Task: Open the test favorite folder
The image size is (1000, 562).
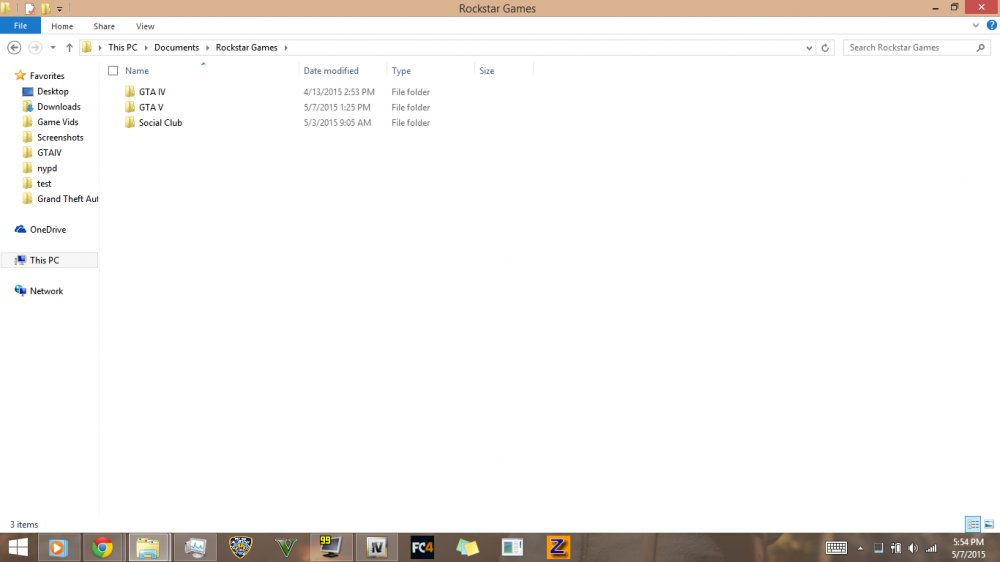Action: click(x=44, y=183)
